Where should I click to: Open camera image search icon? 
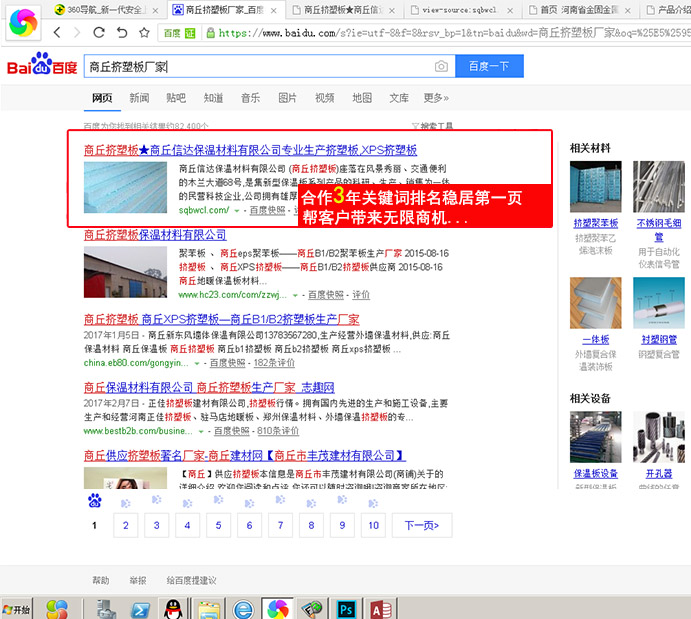tap(441, 66)
